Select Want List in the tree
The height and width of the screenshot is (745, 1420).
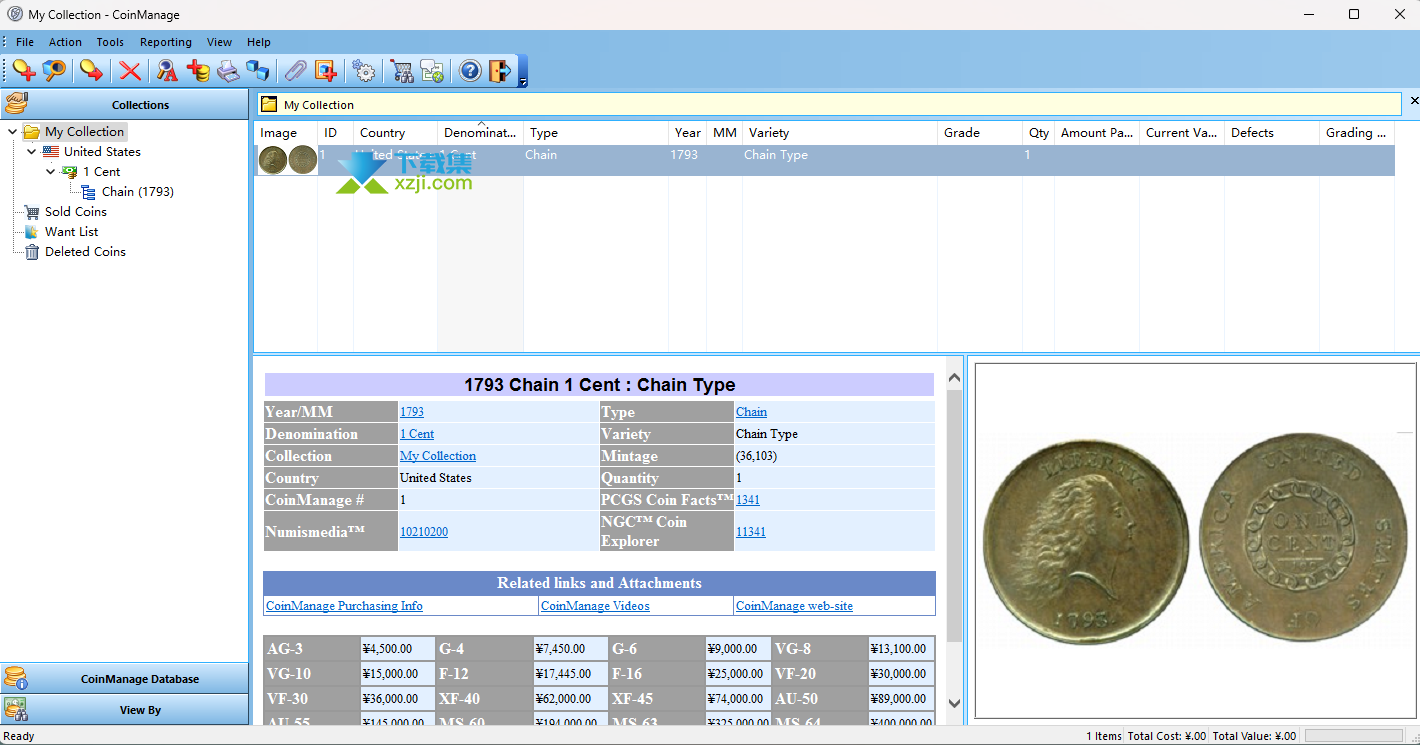[x=72, y=232]
